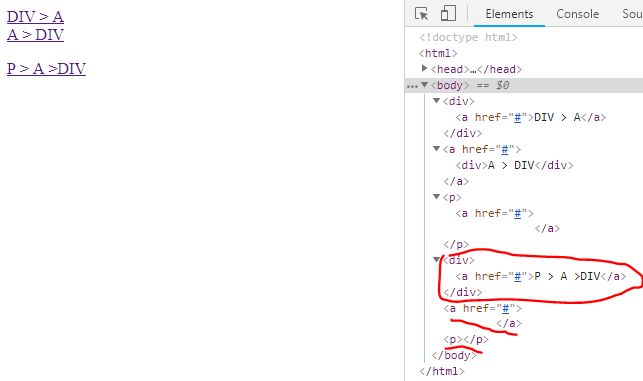Toggle the device toolbar icon
Screen dimensions: 643x381
(x=448, y=14)
